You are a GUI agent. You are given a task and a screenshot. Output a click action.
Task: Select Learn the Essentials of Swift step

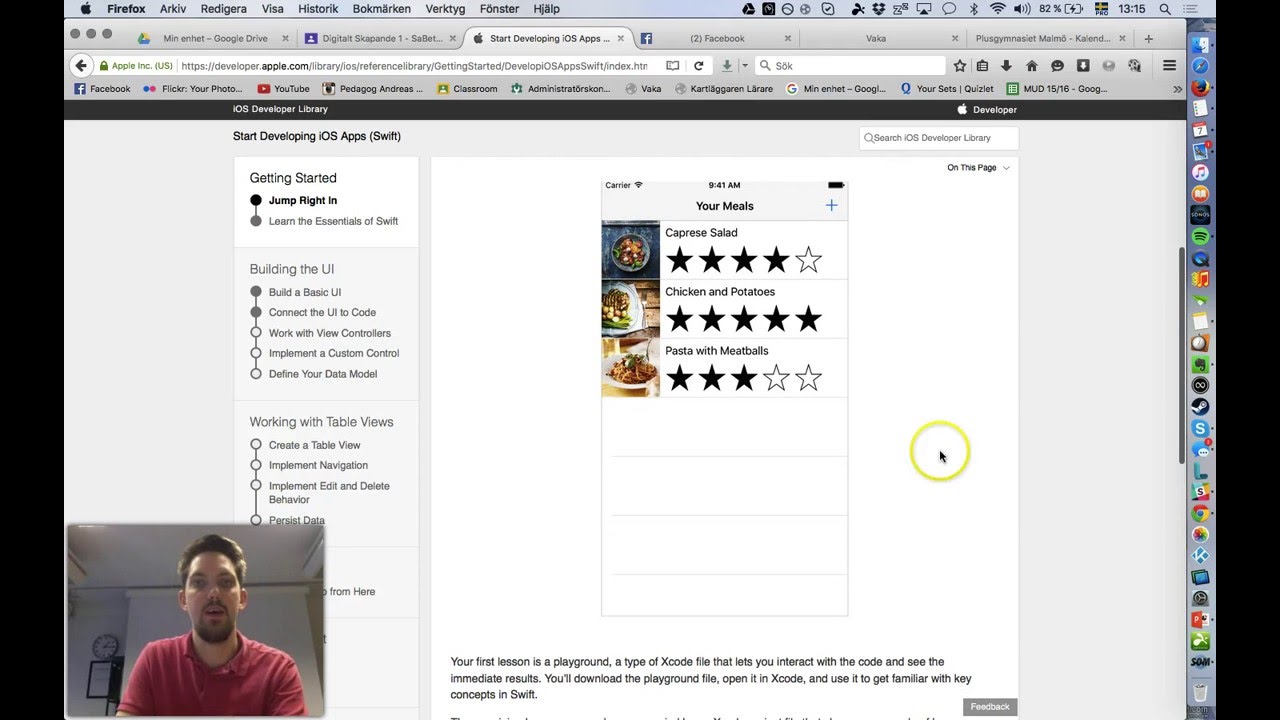click(333, 221)
